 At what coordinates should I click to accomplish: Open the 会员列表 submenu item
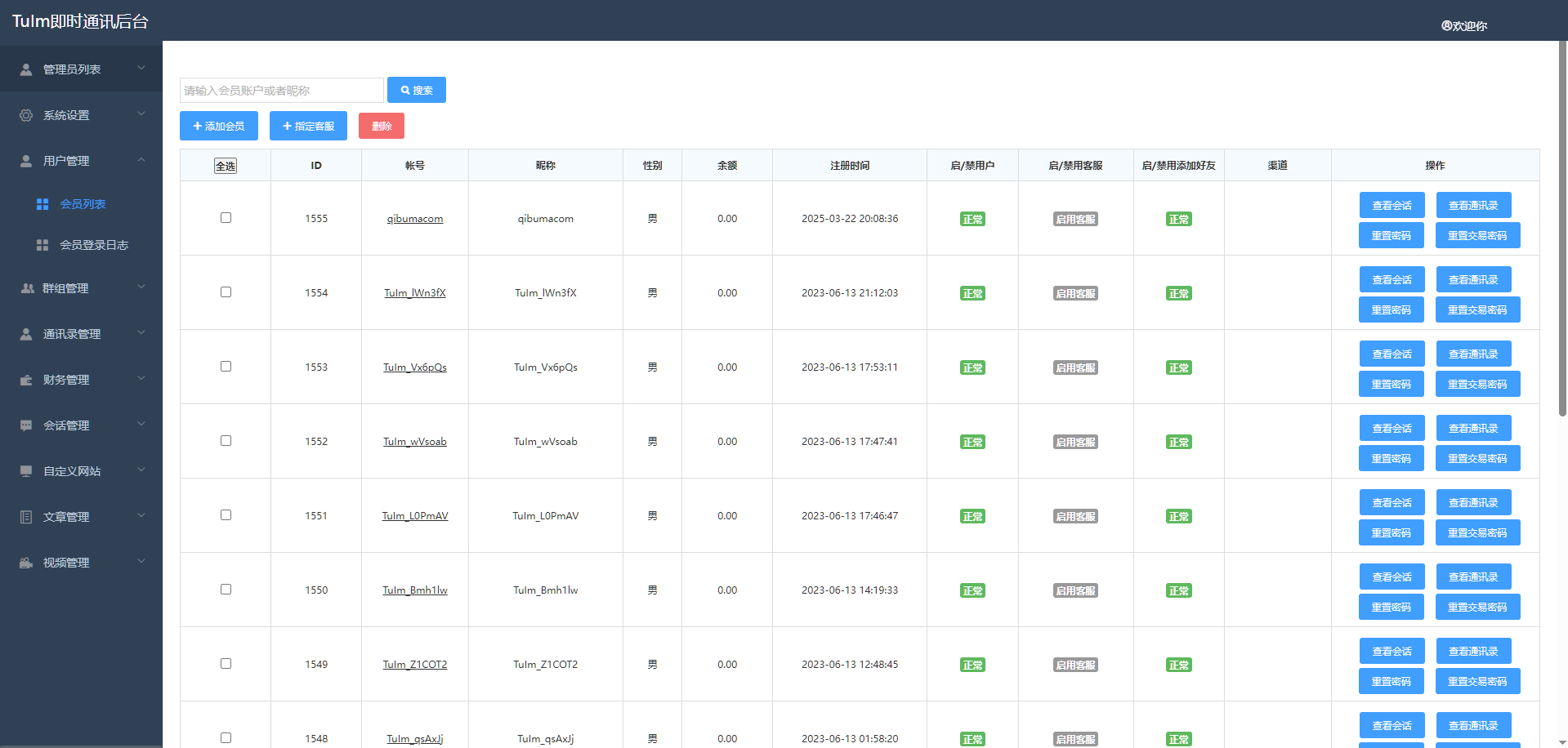point(83,204)
